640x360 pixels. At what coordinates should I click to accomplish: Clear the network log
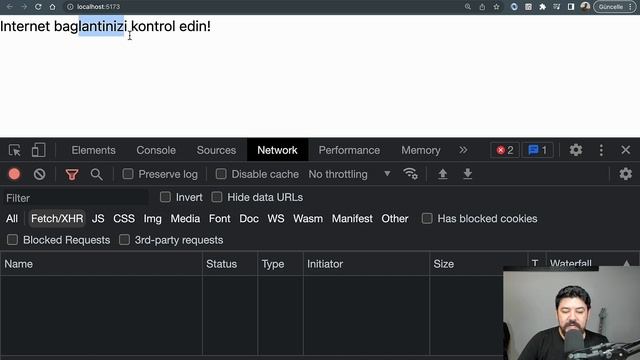[x=40, y=174]
